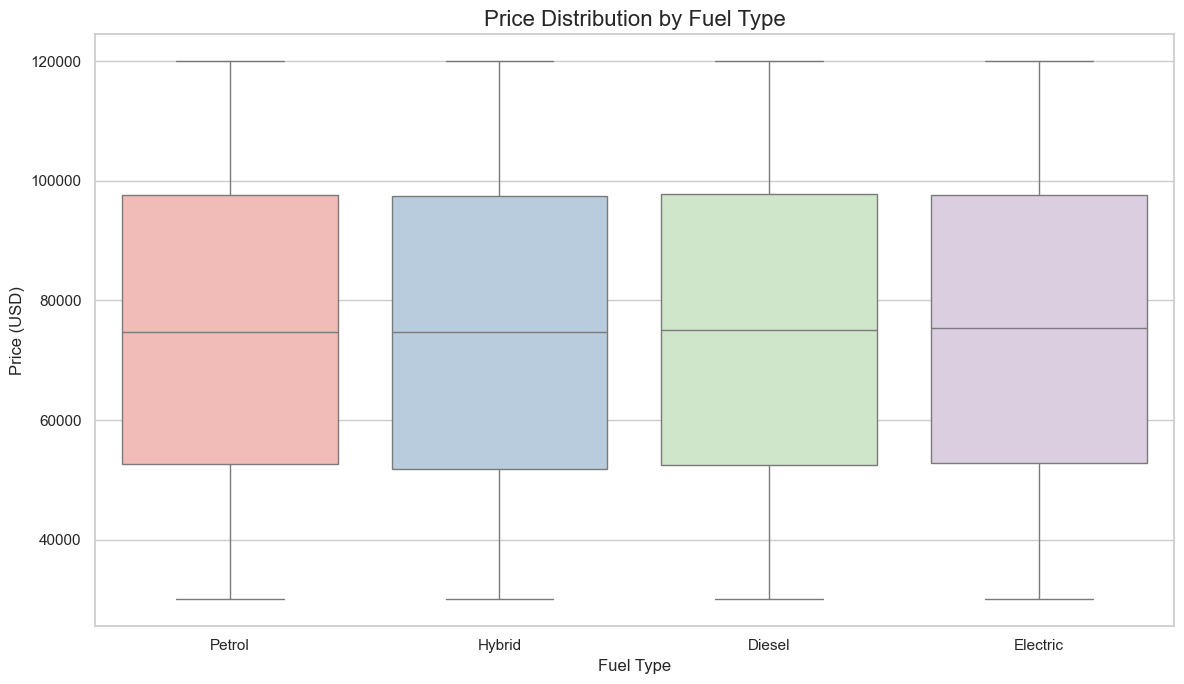Click the upper whisker cap of the Diesel box
Image resolution: width=1184 pixels, height=684 pixels.
tap(769, 61)
